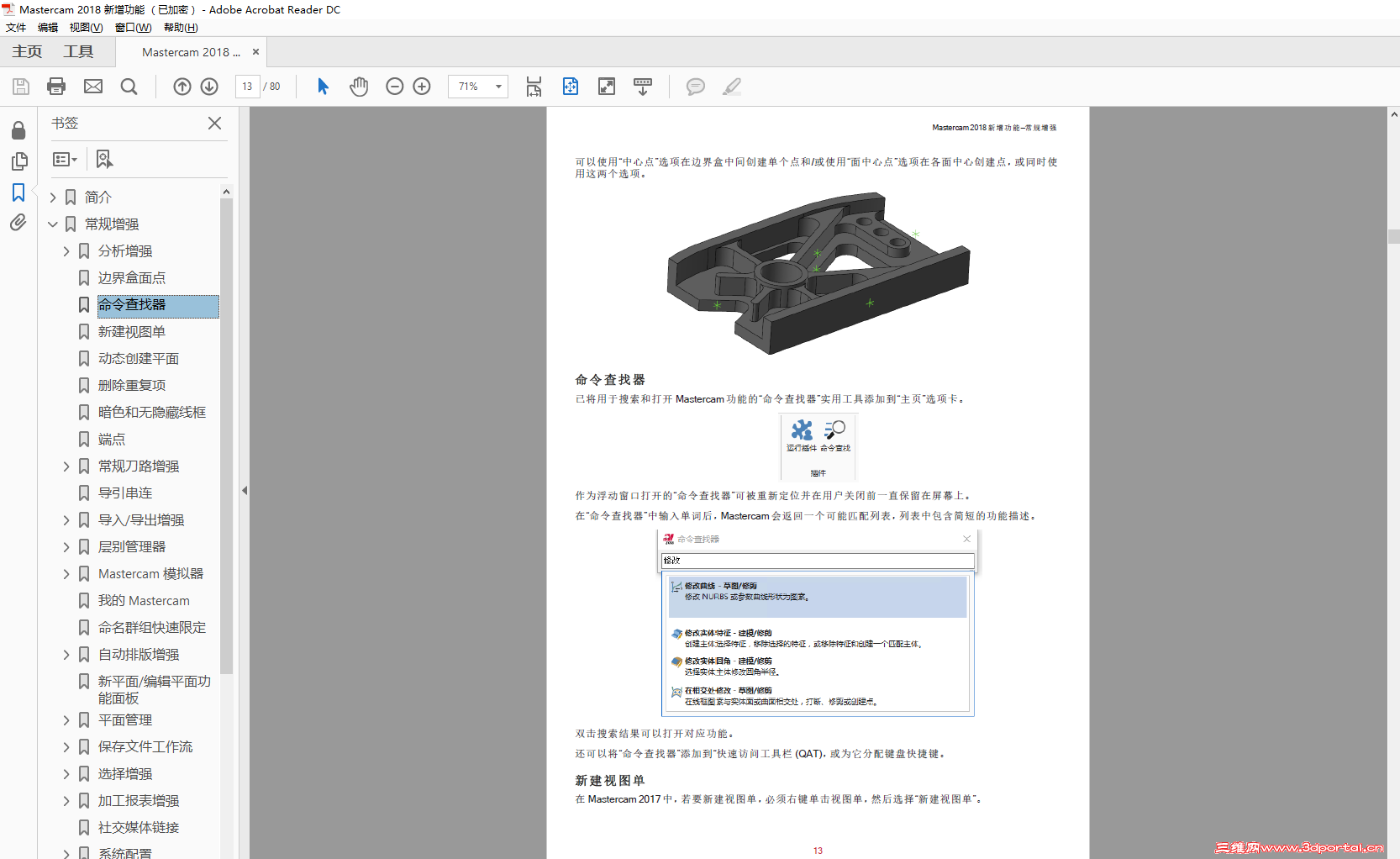Zoom in with plus icon
Image resolution: width=1400 pixels, height=859 pixels.
(422, 87)
